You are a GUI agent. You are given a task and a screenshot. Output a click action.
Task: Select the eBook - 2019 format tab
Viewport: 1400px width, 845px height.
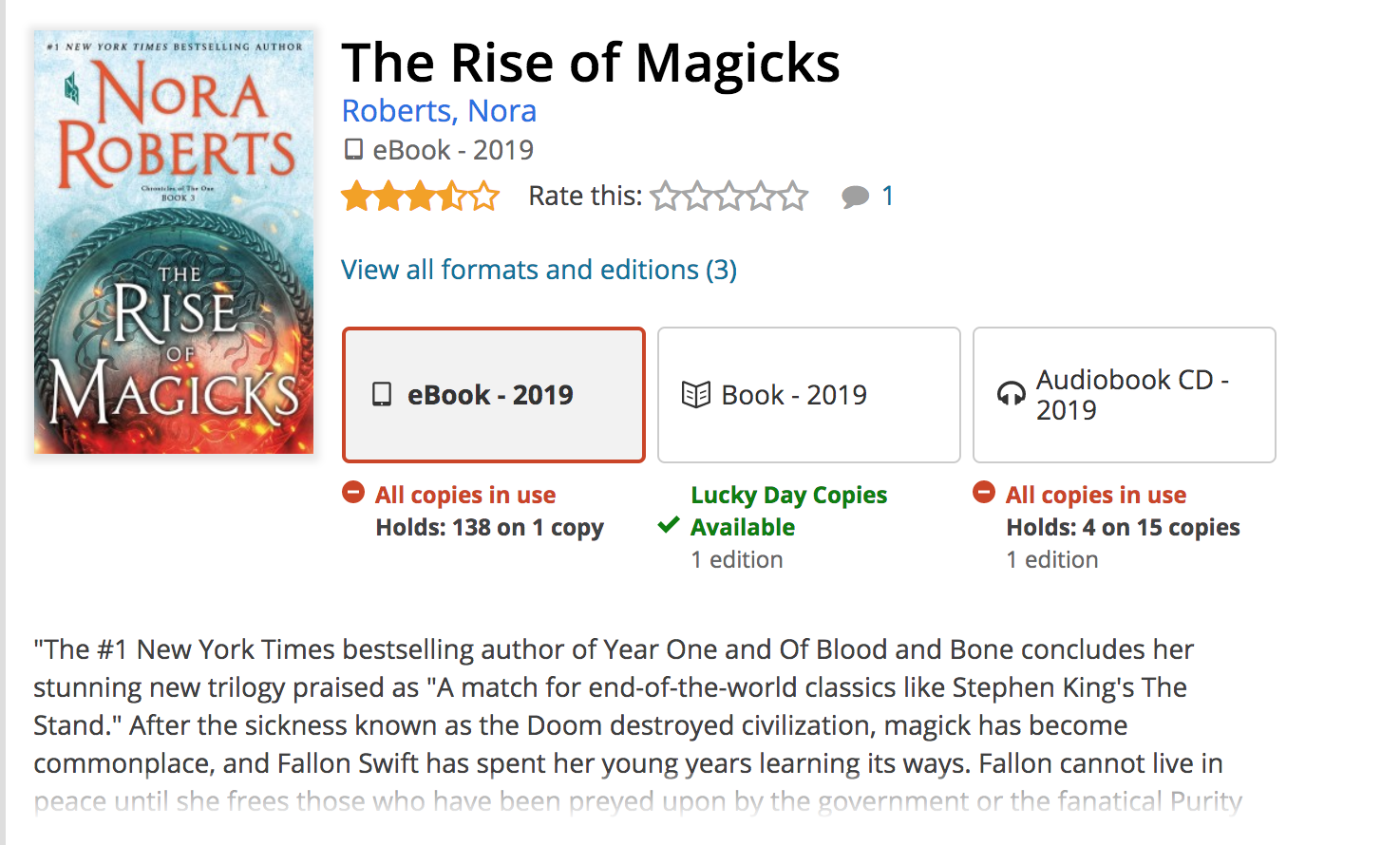click(x=494, y=395)
